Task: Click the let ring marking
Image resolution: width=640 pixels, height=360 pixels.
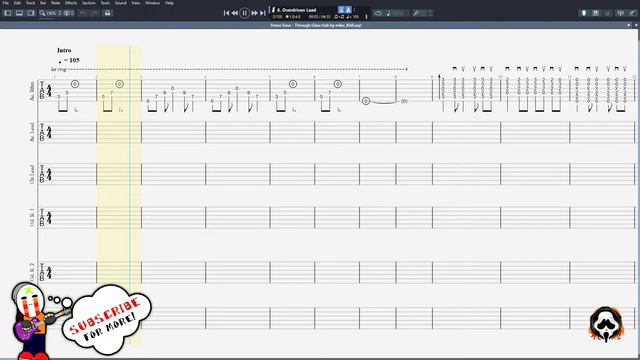Action: pos(58,69)
